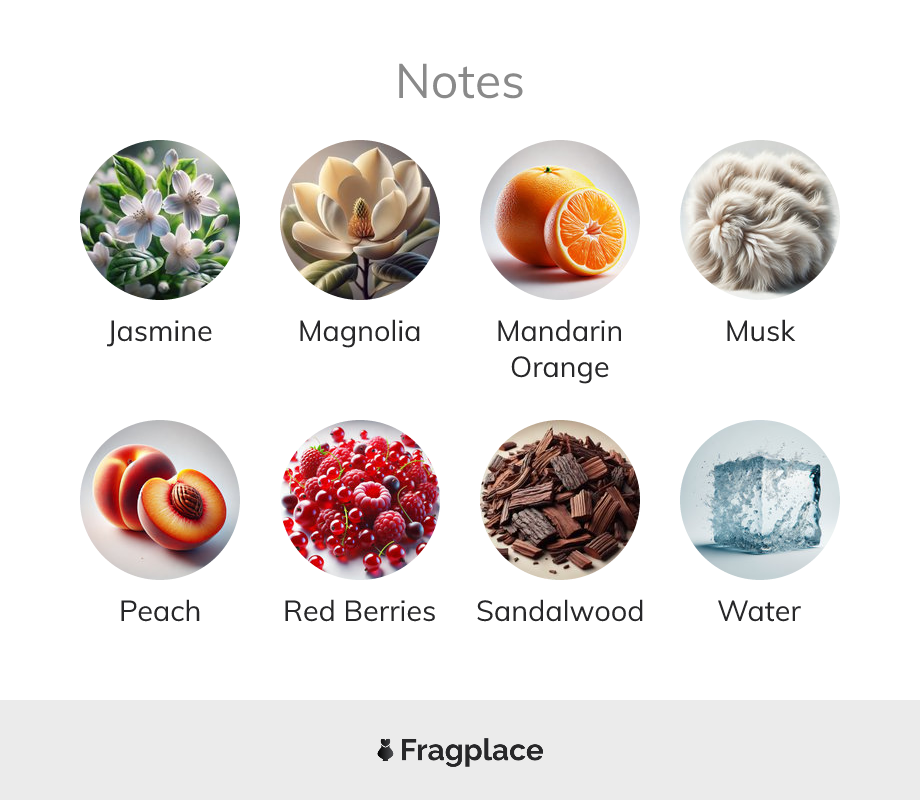The image size is (920, 800).
Task: Click the Red Berries picture
Action: [360, 499]
